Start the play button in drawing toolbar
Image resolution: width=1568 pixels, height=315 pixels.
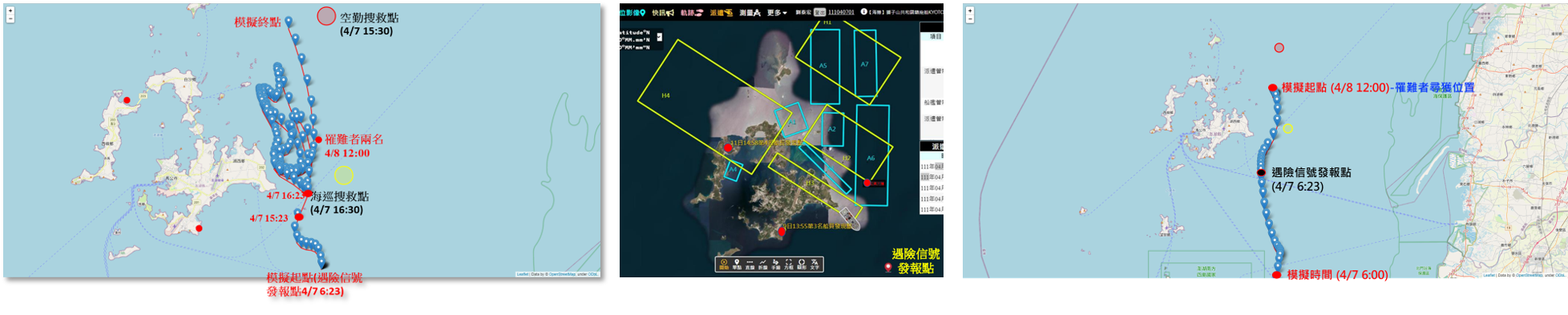[x=724, y=265]
